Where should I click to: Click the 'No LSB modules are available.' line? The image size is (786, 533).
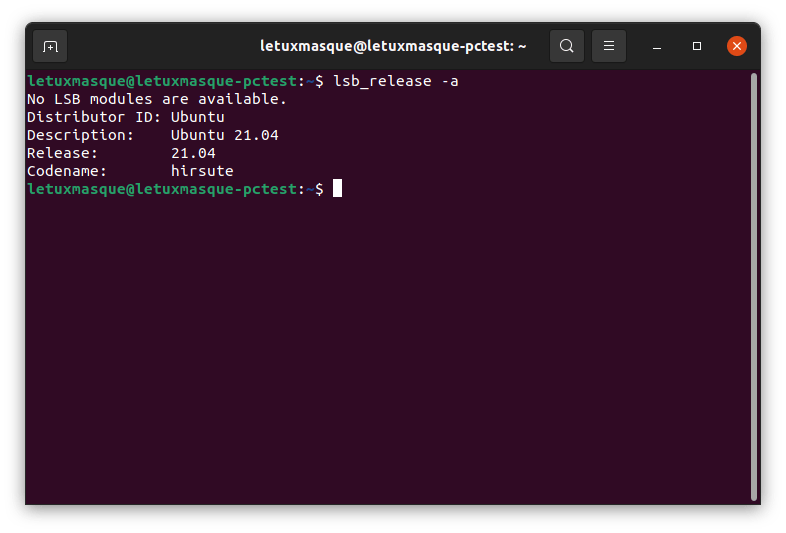point(157,99)
